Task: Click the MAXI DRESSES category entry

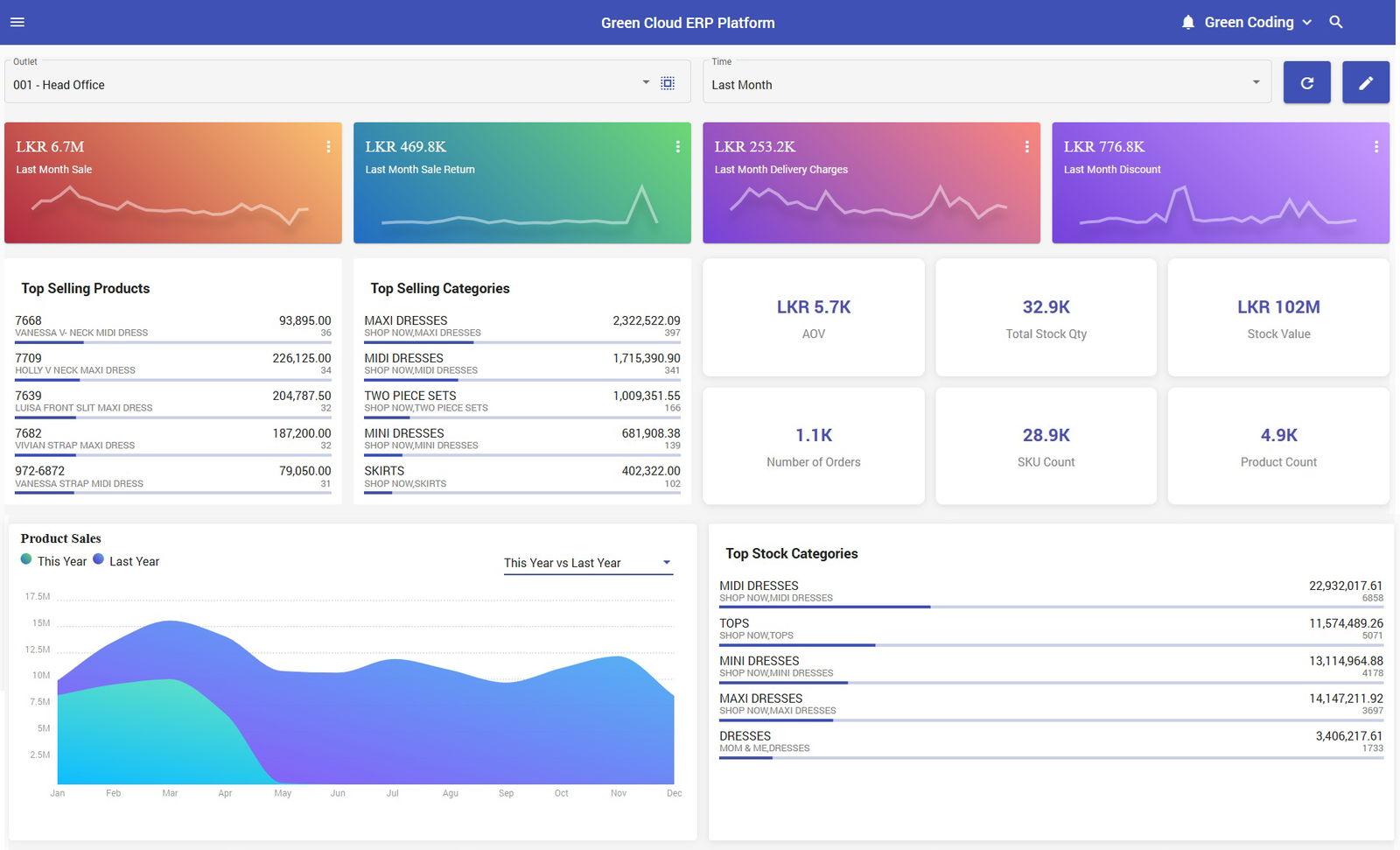Action: [x=522, y=325]
